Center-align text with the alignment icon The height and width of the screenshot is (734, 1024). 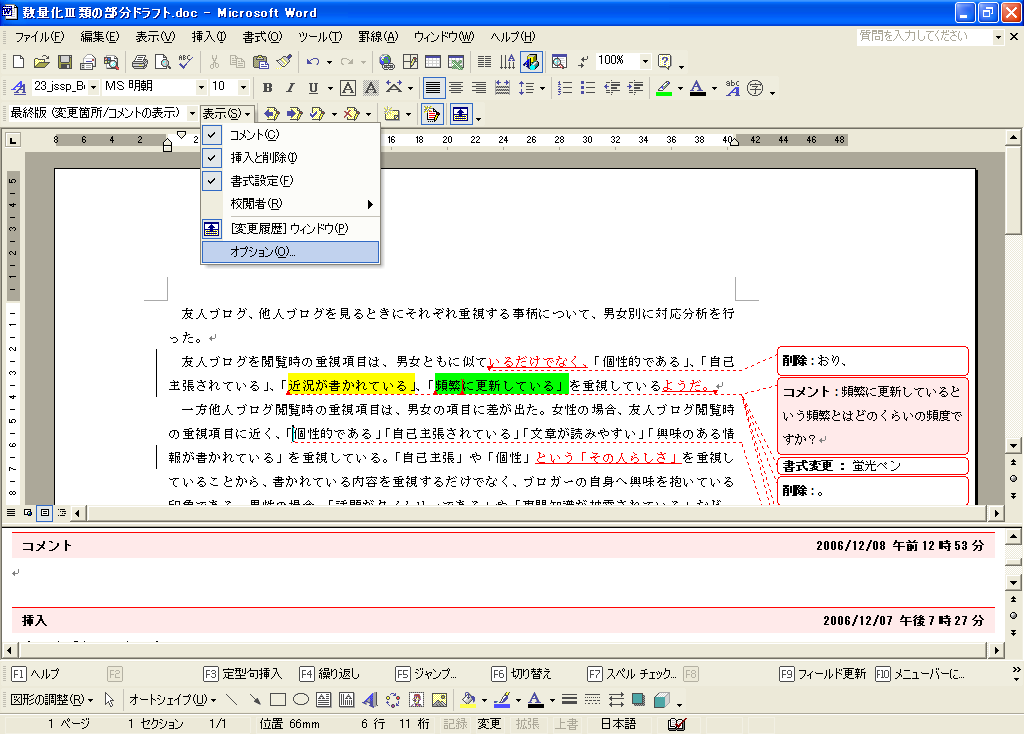coord(456,88)
